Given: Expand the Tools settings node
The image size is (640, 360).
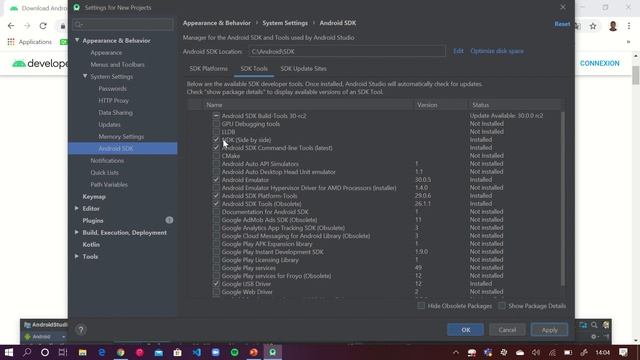Looking at the screenshot, I should [x=77, y=256].
